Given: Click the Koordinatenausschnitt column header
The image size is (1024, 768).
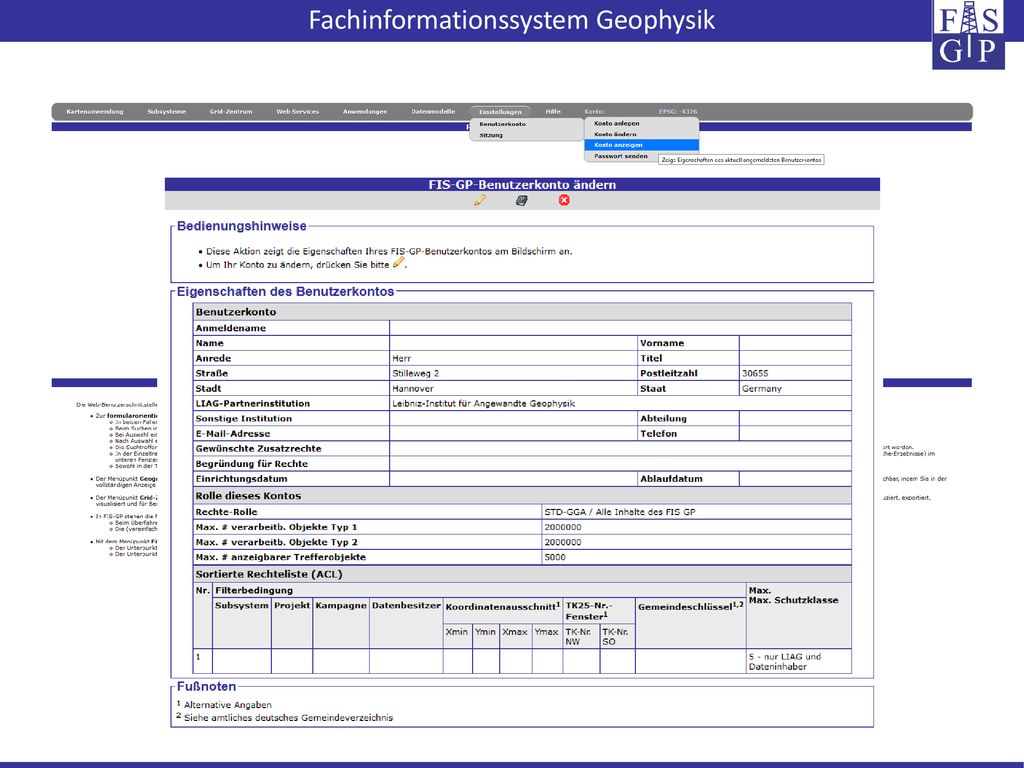Looking at the screenshot, I should pos(503,606).
